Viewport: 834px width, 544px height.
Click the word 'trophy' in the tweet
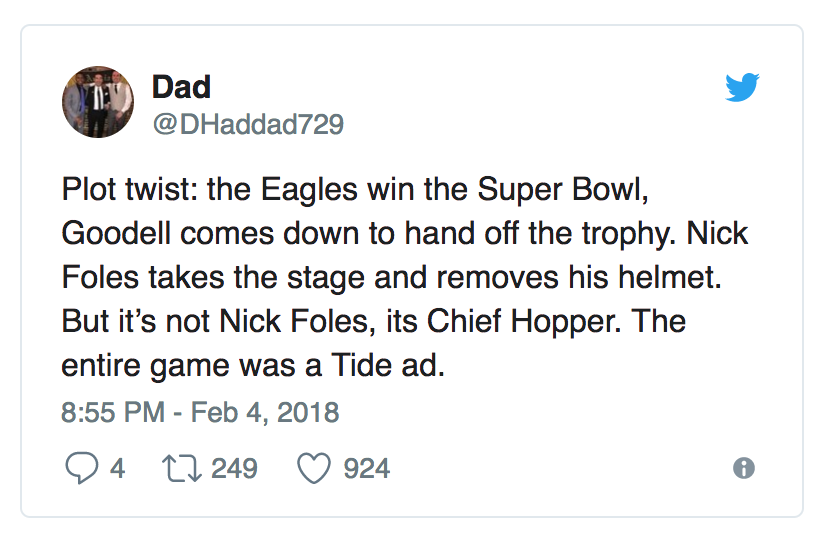pos(628,235)
